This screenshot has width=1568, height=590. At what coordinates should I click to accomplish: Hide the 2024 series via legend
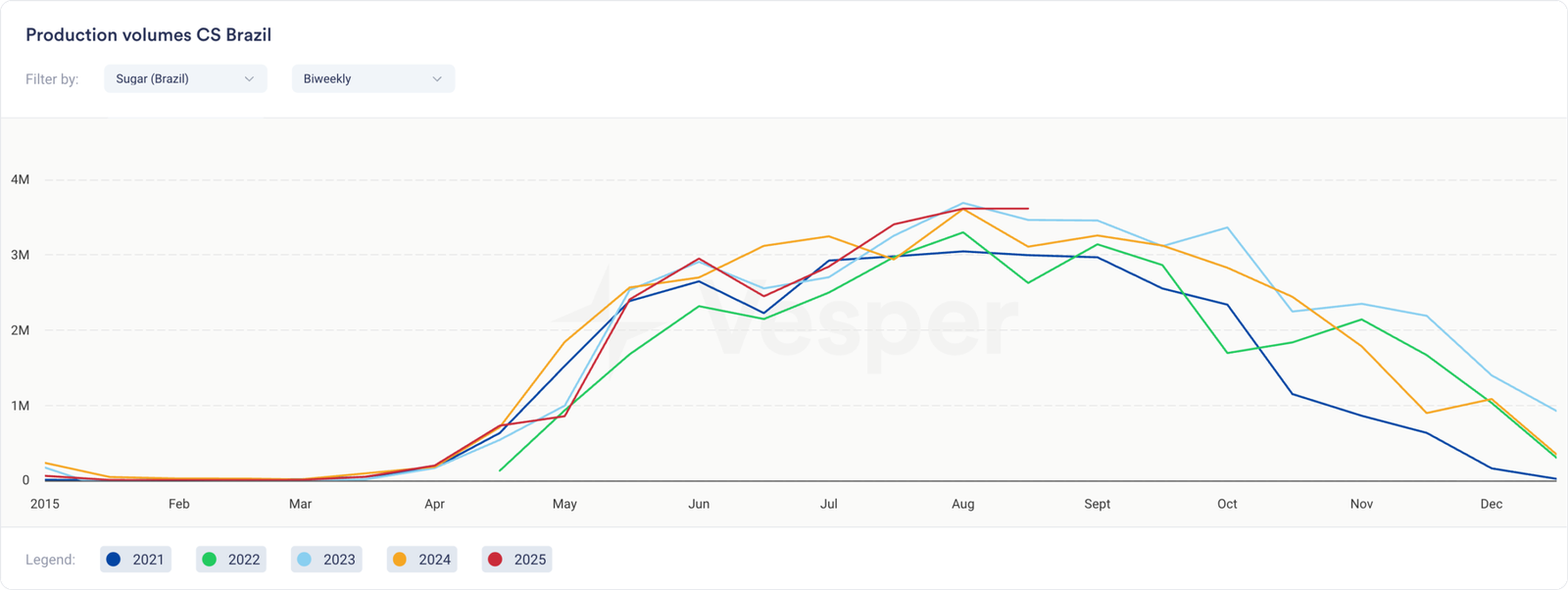coord(421,560)
